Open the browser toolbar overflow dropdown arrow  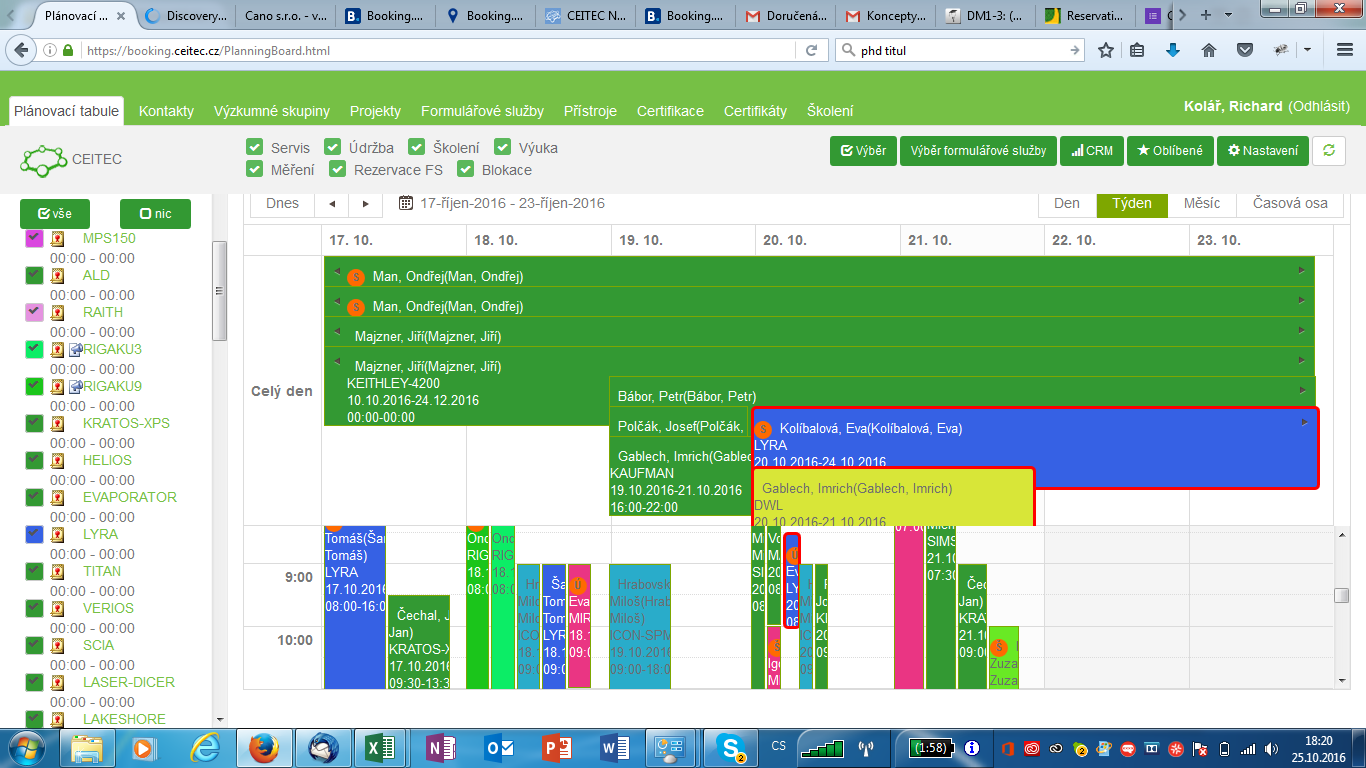click(1308, 50)
